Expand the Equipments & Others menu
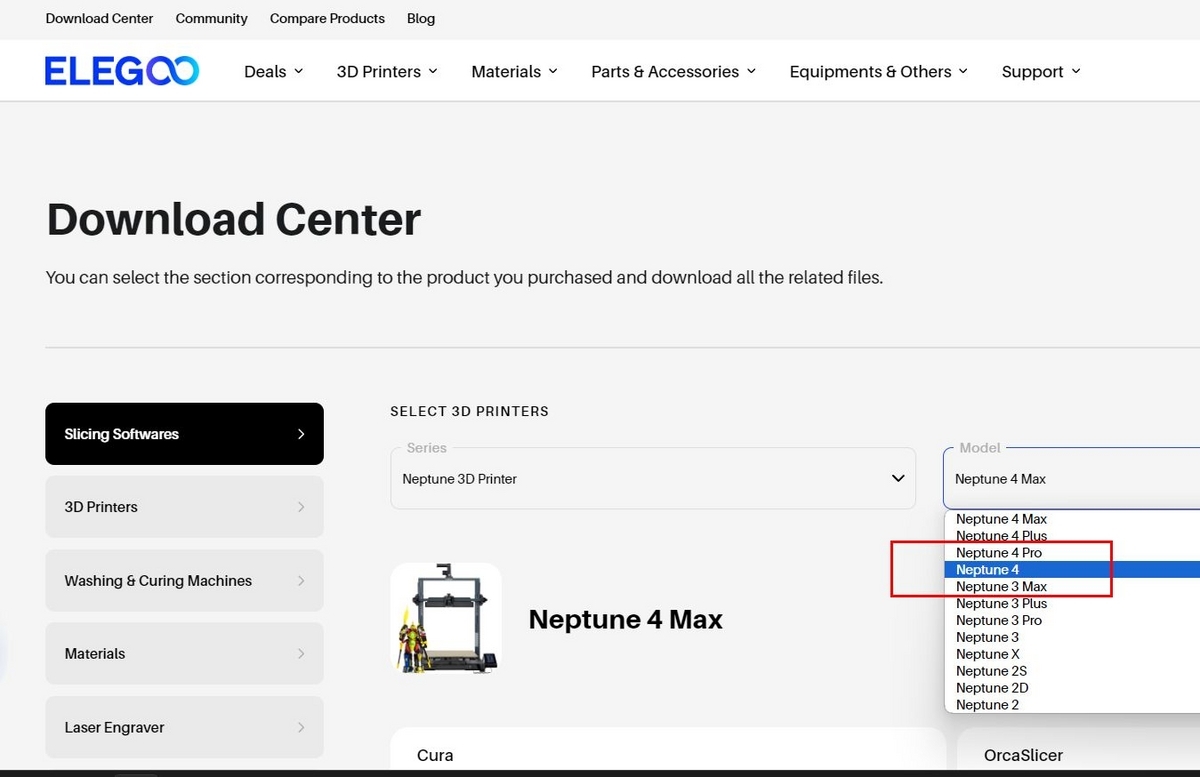 point(878,72)
